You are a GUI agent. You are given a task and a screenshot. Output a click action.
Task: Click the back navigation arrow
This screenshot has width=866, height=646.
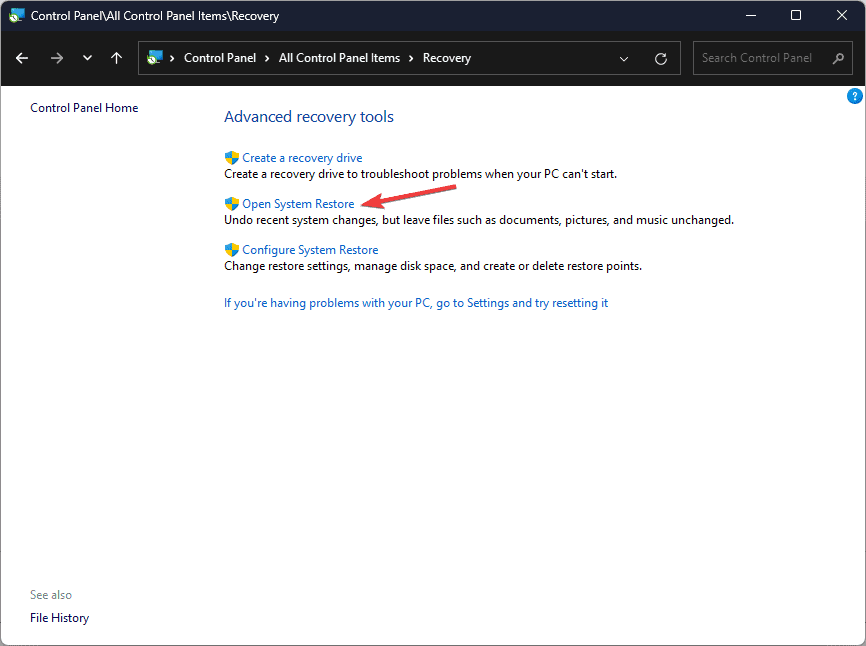coord(22,58)
